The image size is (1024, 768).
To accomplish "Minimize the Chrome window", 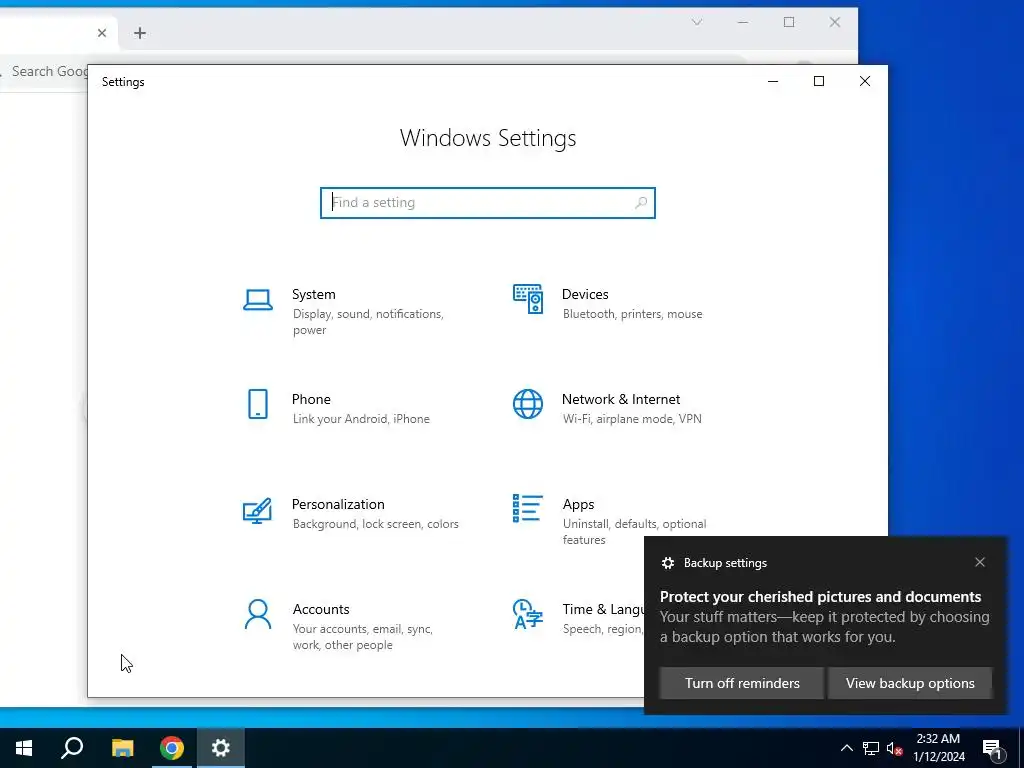I will pyautogui.click(x=743, y=22).
